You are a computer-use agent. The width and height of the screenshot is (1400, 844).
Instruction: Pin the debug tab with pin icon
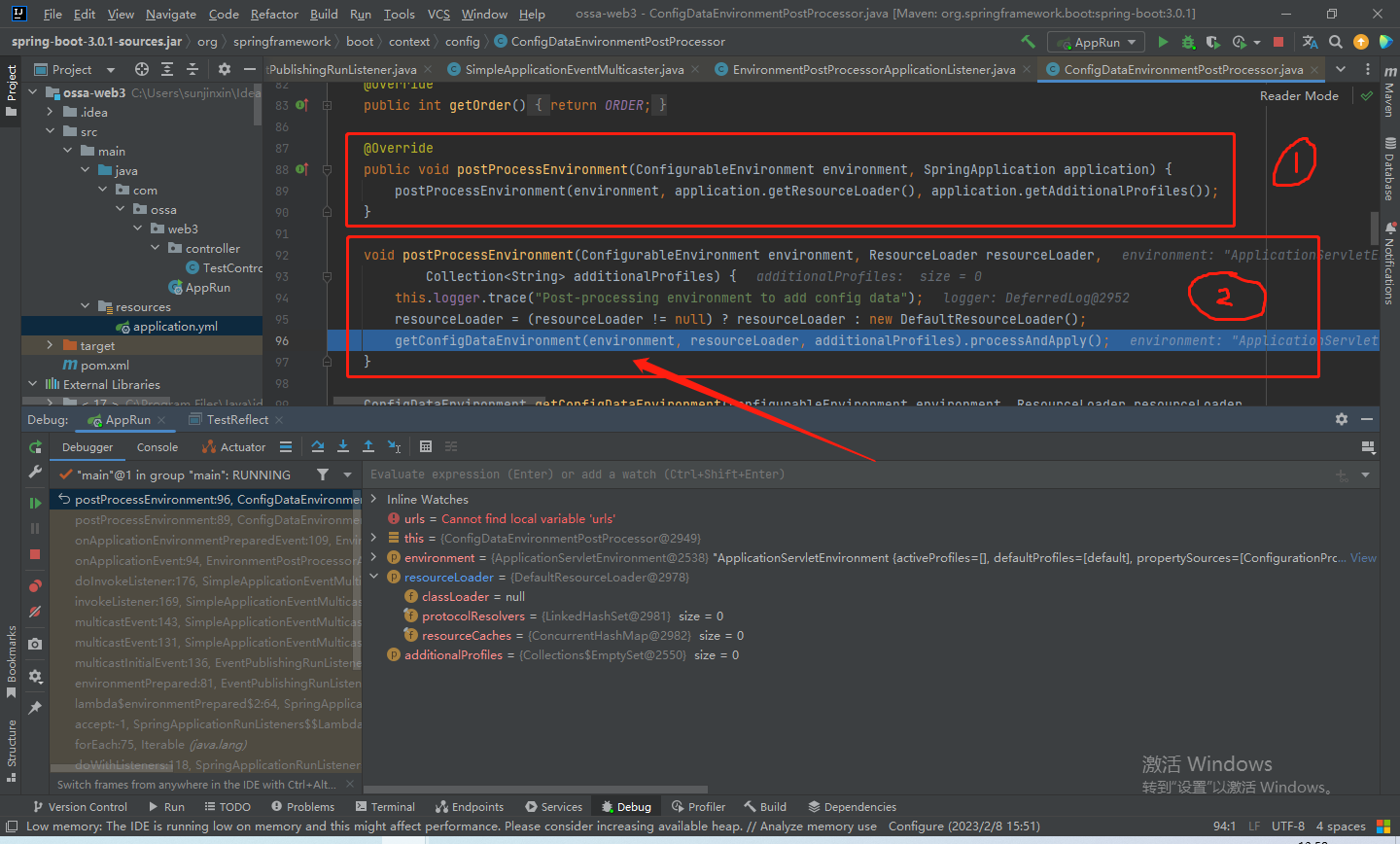35,708
